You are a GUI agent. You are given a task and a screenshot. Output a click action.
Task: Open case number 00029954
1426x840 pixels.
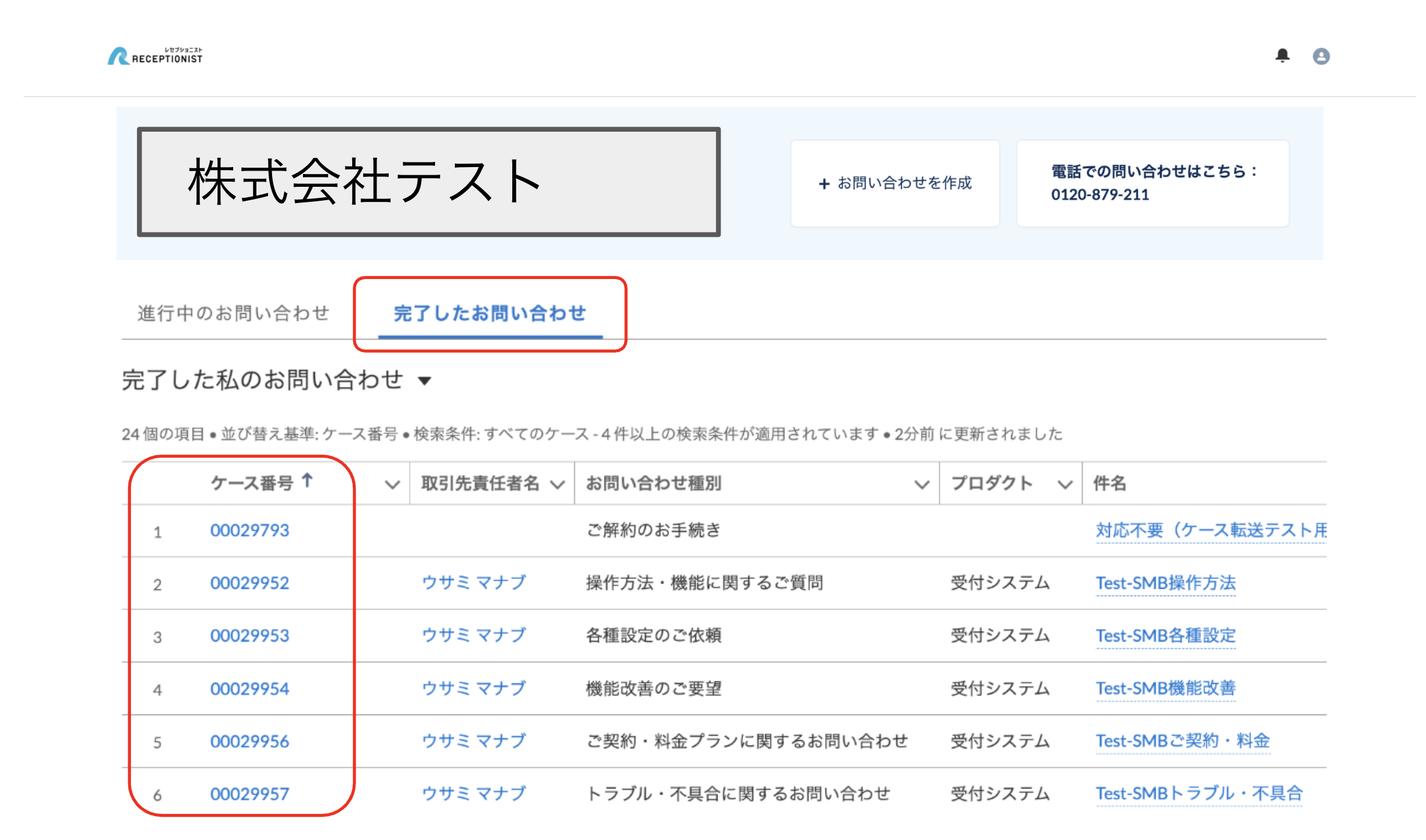coord(249,689)
